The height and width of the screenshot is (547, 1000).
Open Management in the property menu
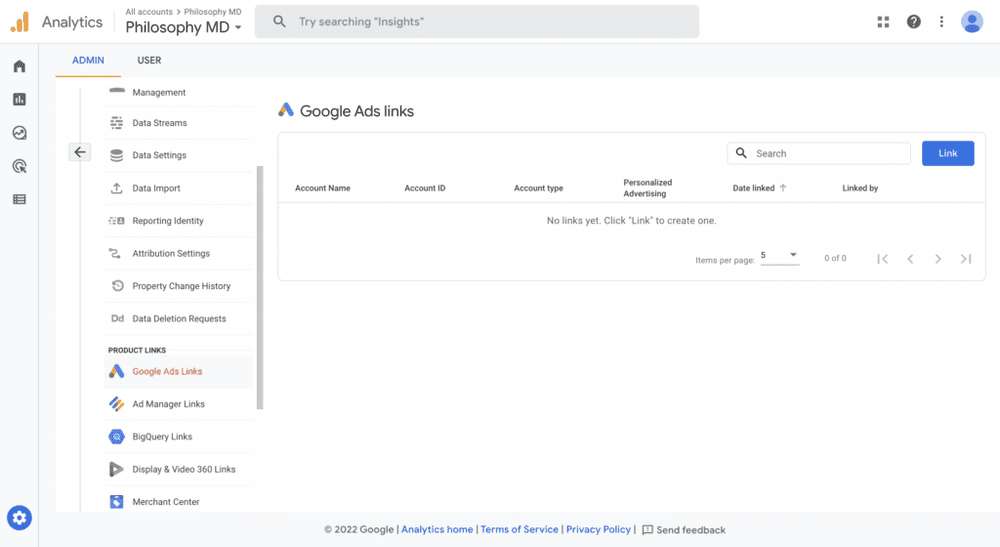point(179,92)
